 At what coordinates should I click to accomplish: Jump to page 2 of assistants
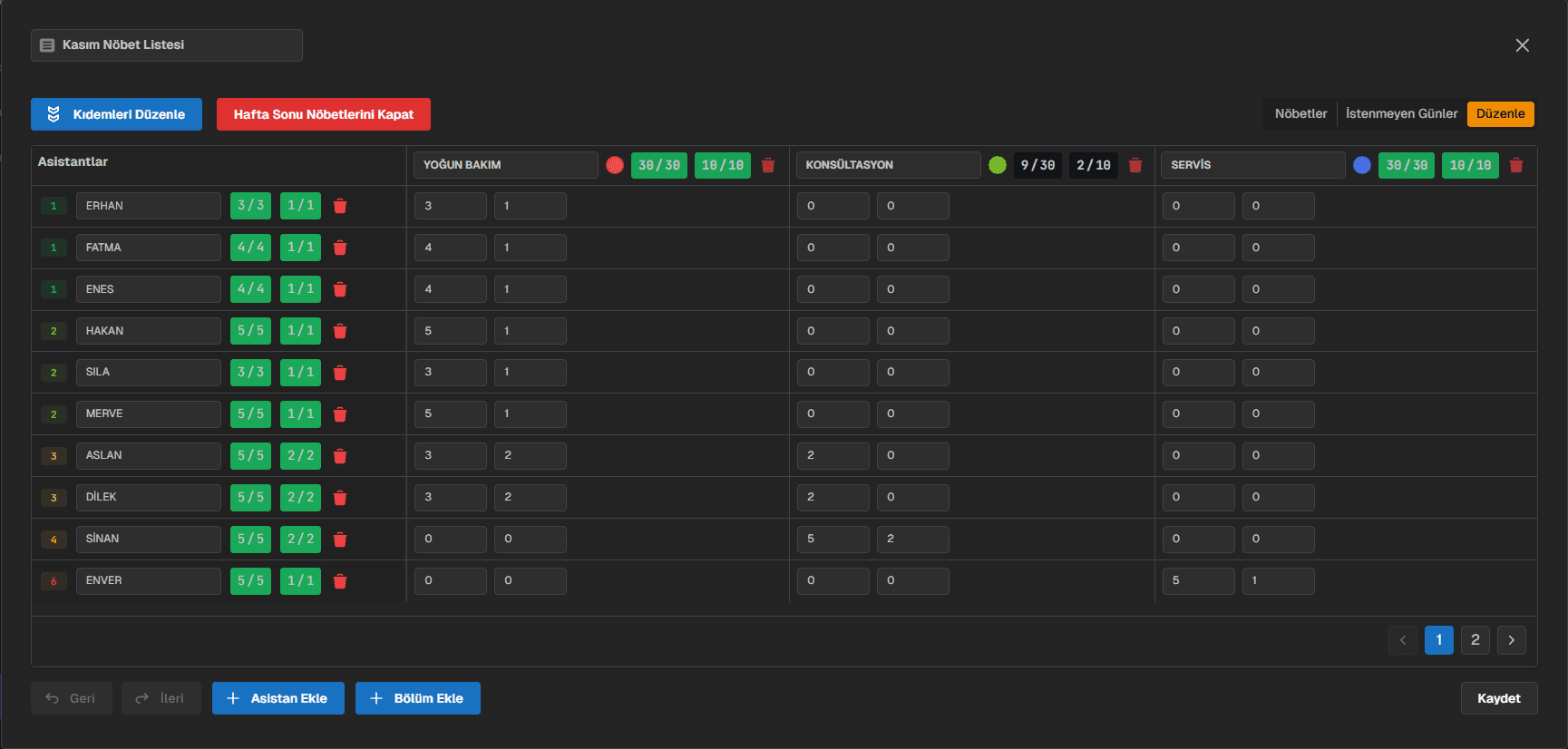(x=1475, y=640)
